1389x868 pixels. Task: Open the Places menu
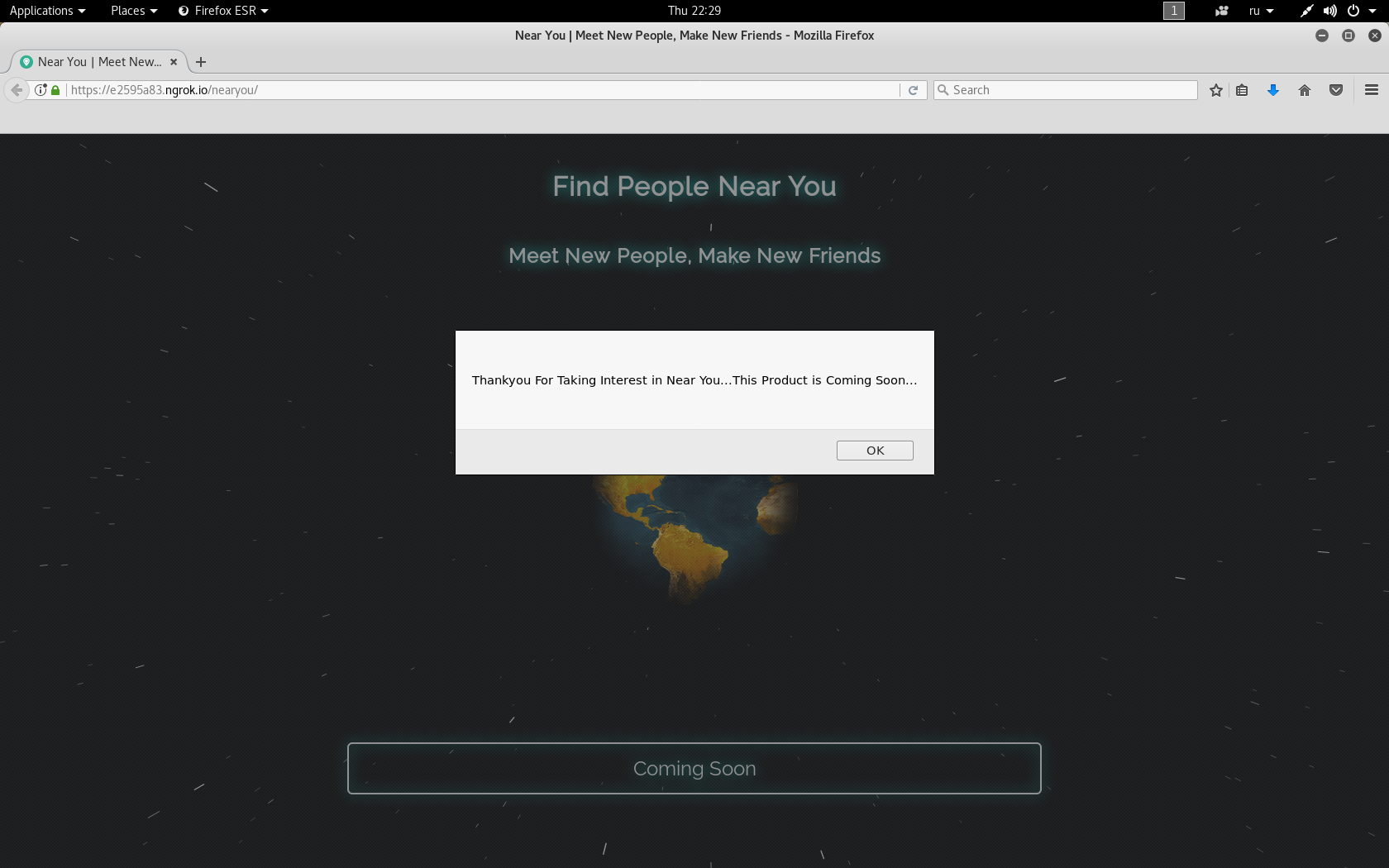click(133, 11)
